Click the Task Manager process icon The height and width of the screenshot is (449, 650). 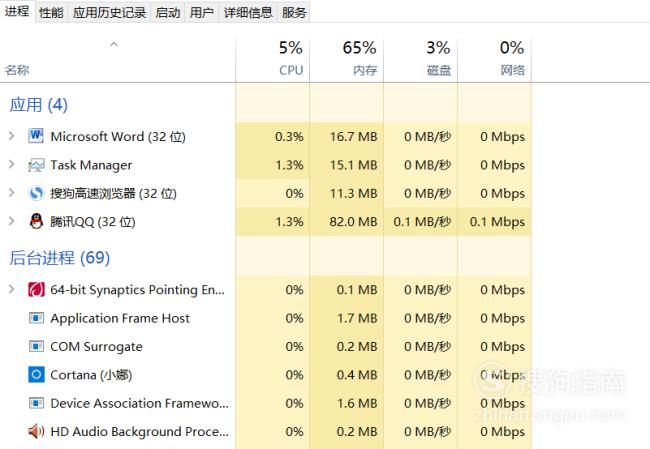point(36,165)
